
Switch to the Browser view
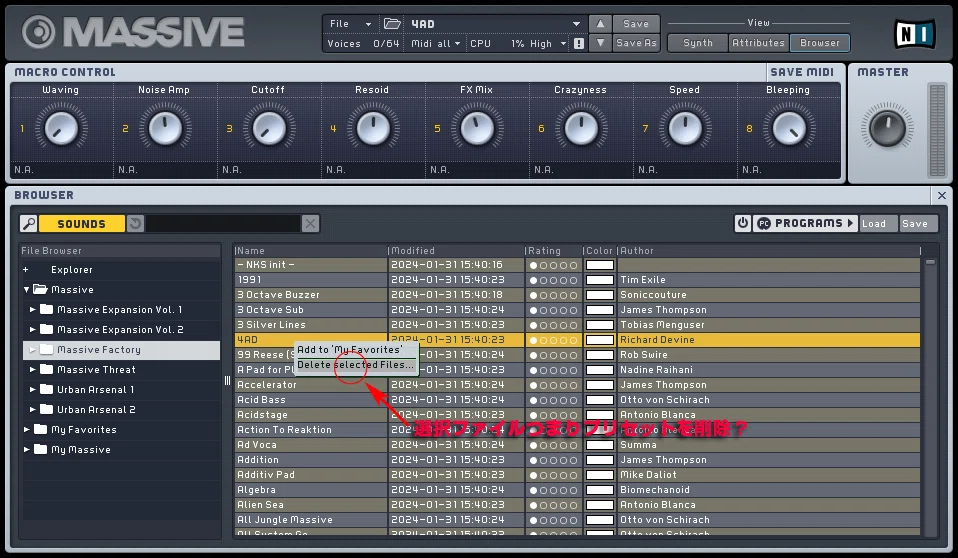pyautogui.click(x=819, y=43)
